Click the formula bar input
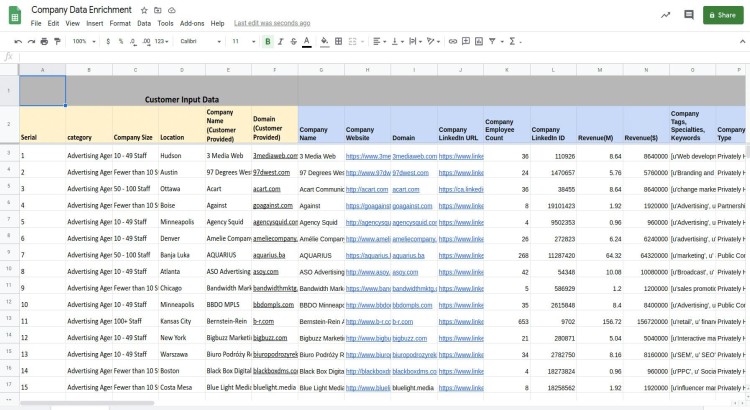 (x=383, y=57)
